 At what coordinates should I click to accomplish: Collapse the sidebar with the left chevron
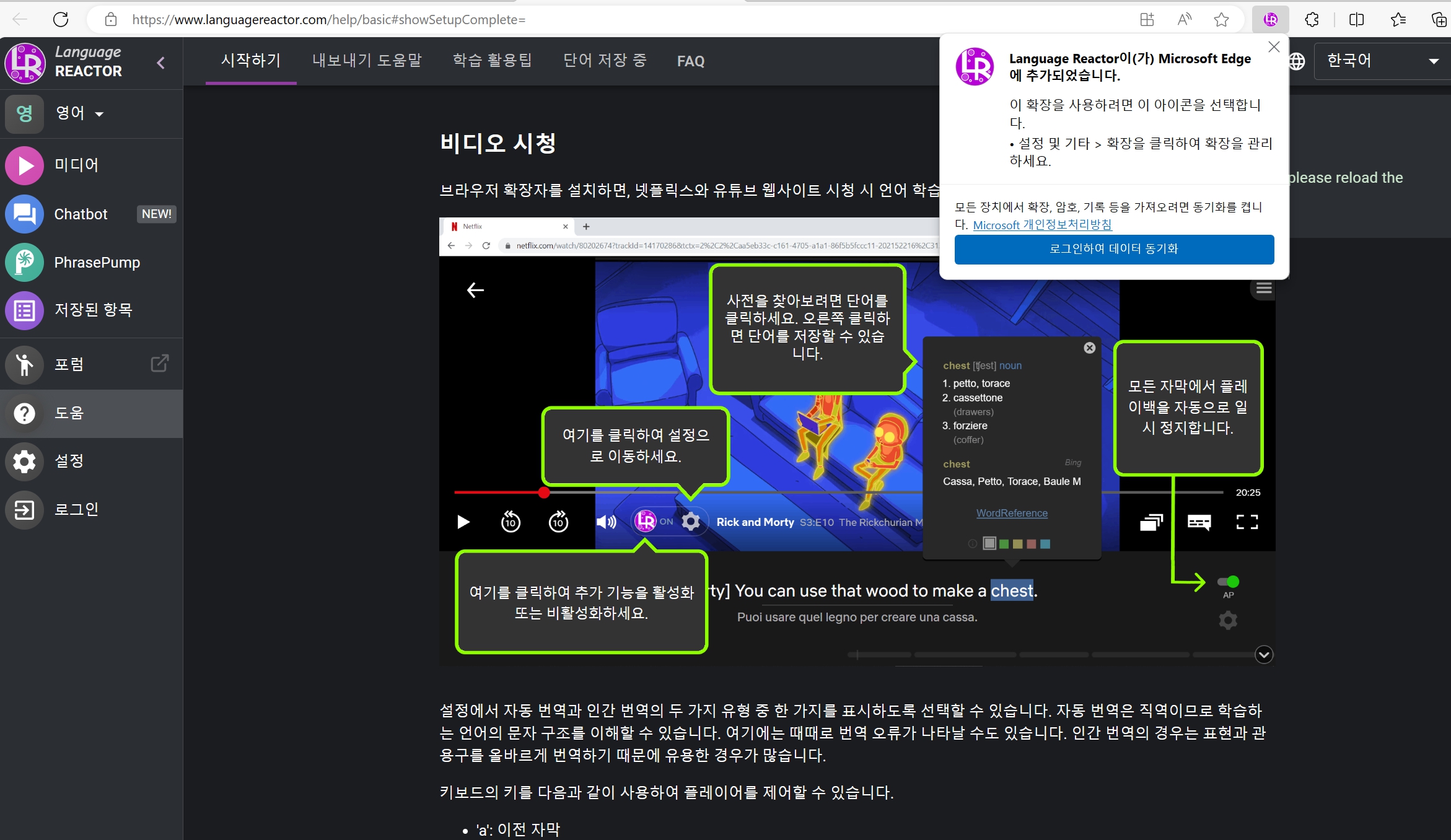point(161,63)
